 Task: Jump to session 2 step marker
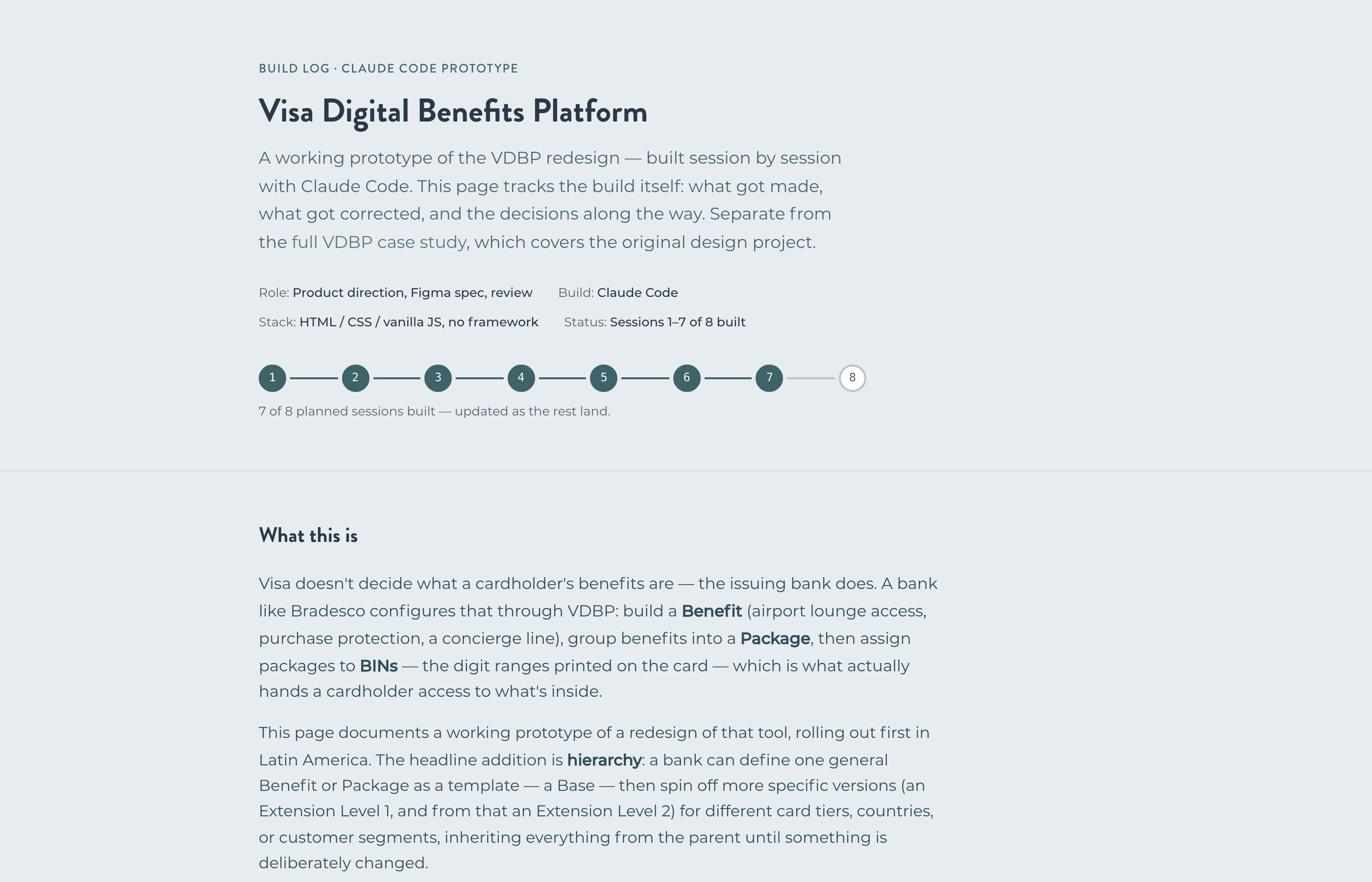356,378
